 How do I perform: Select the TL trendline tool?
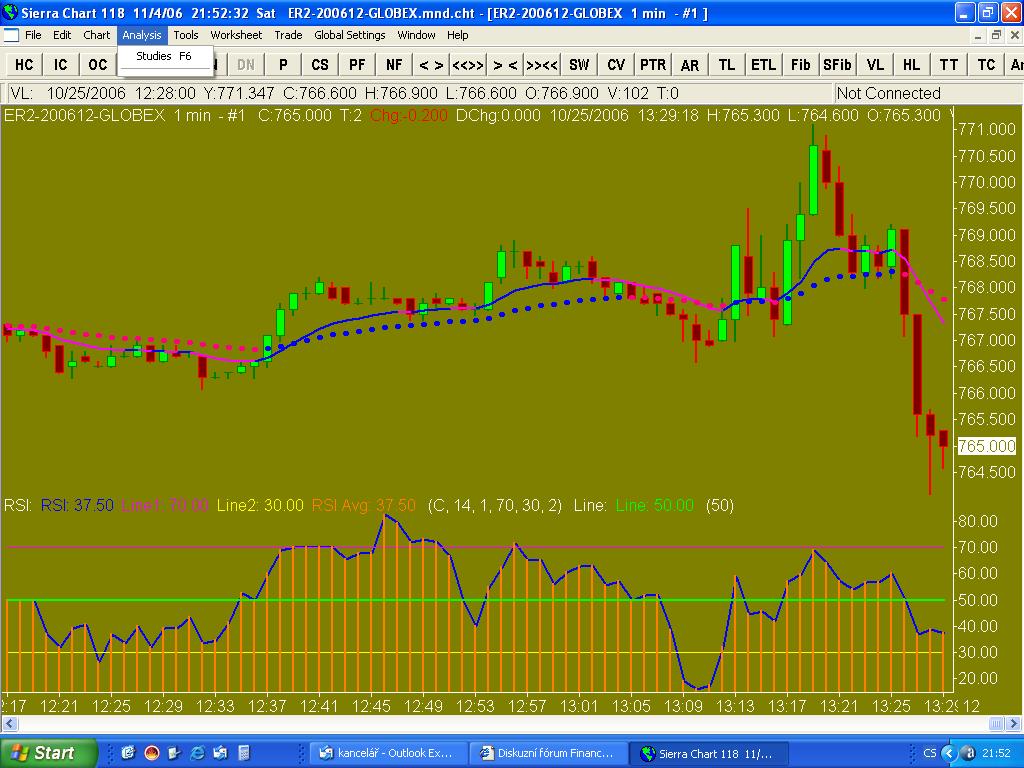click(x=726, y=64)
